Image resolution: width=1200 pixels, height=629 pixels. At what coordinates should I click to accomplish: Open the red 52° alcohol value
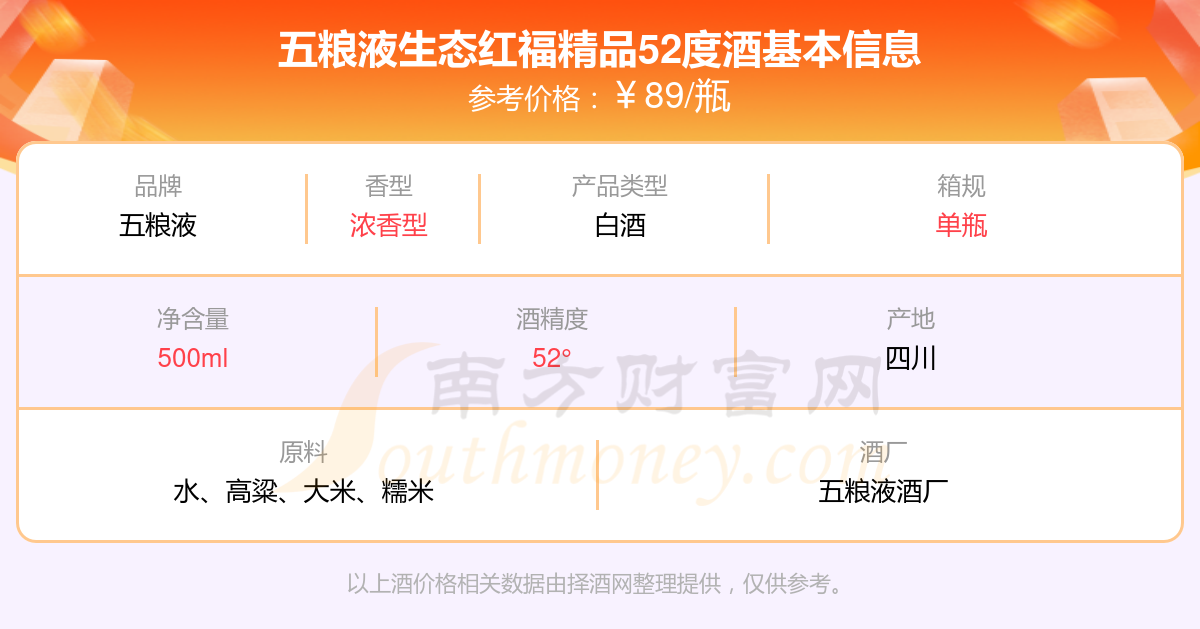pyautogui.click(x=552, y=358)
